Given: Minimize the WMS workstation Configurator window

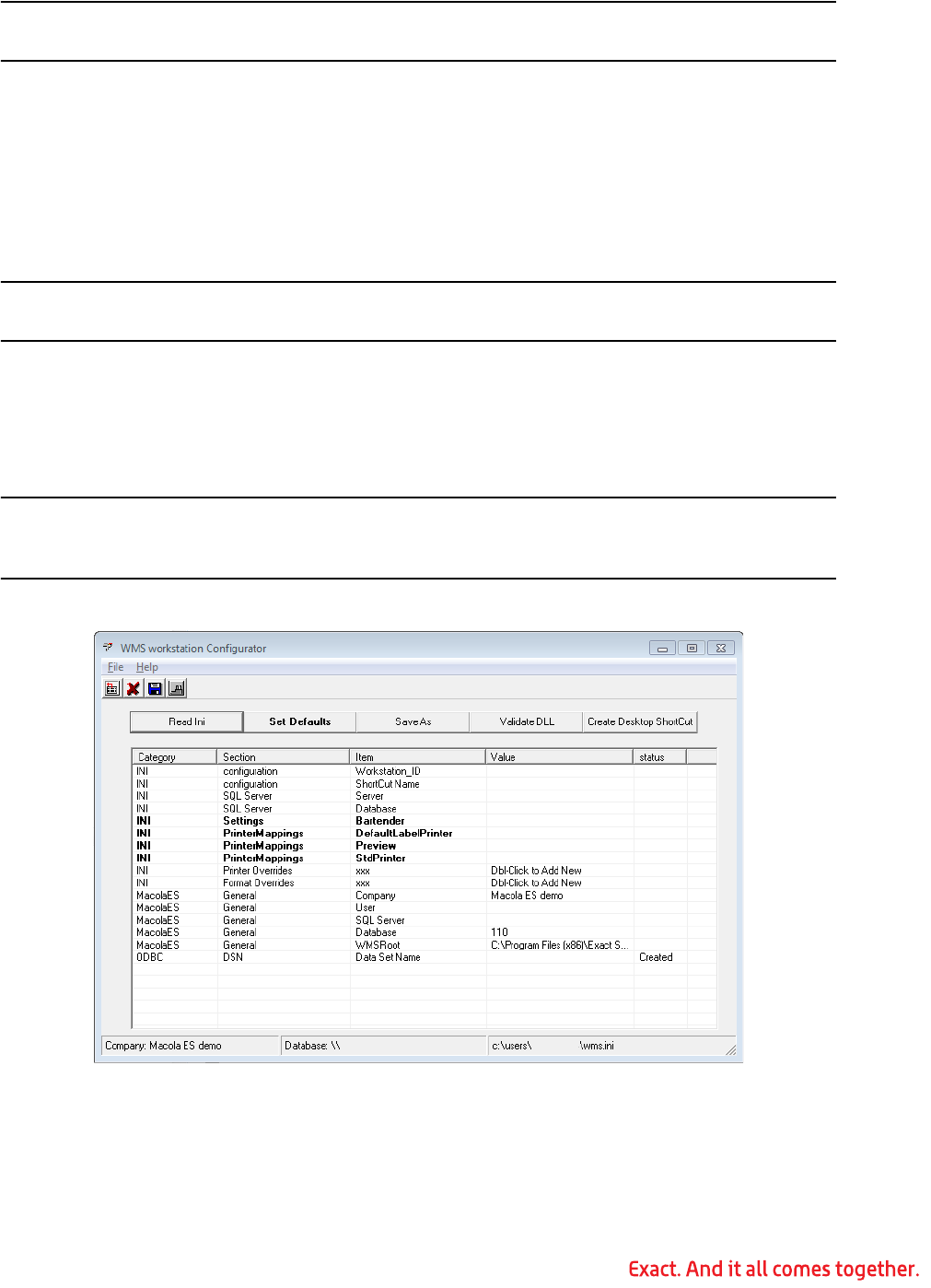Looking at the screenshot, I should tap(662, 648).
